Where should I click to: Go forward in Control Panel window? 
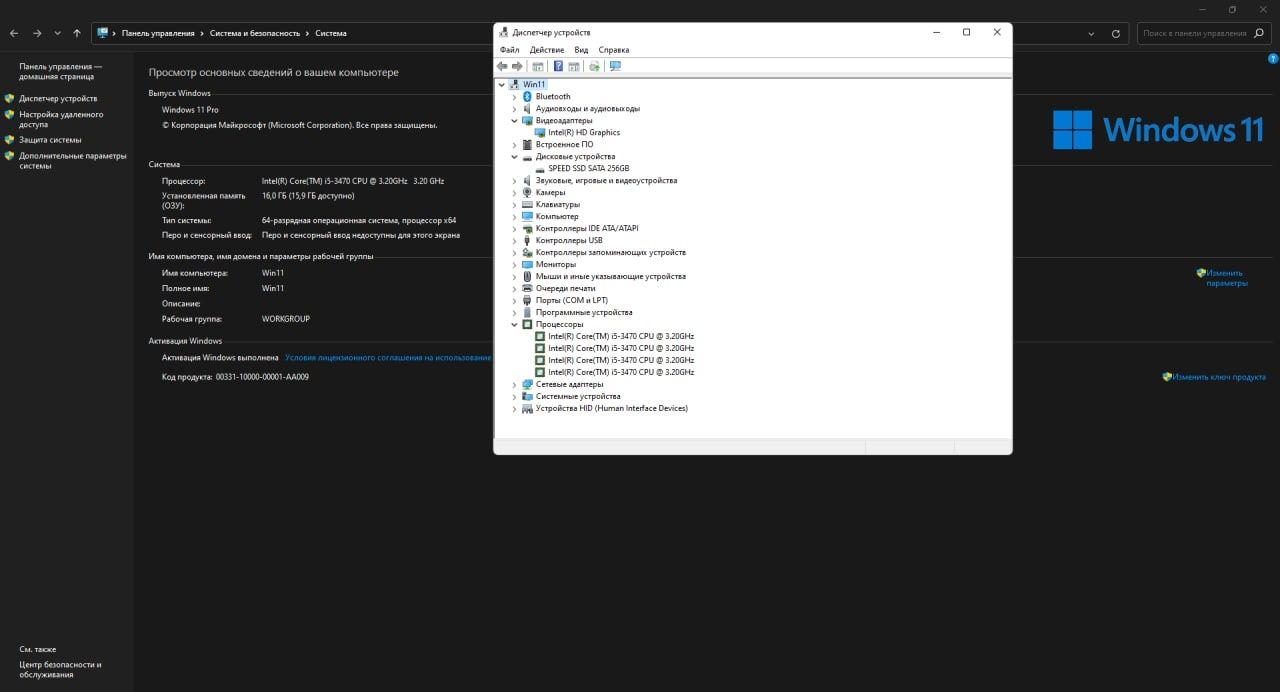37,33
